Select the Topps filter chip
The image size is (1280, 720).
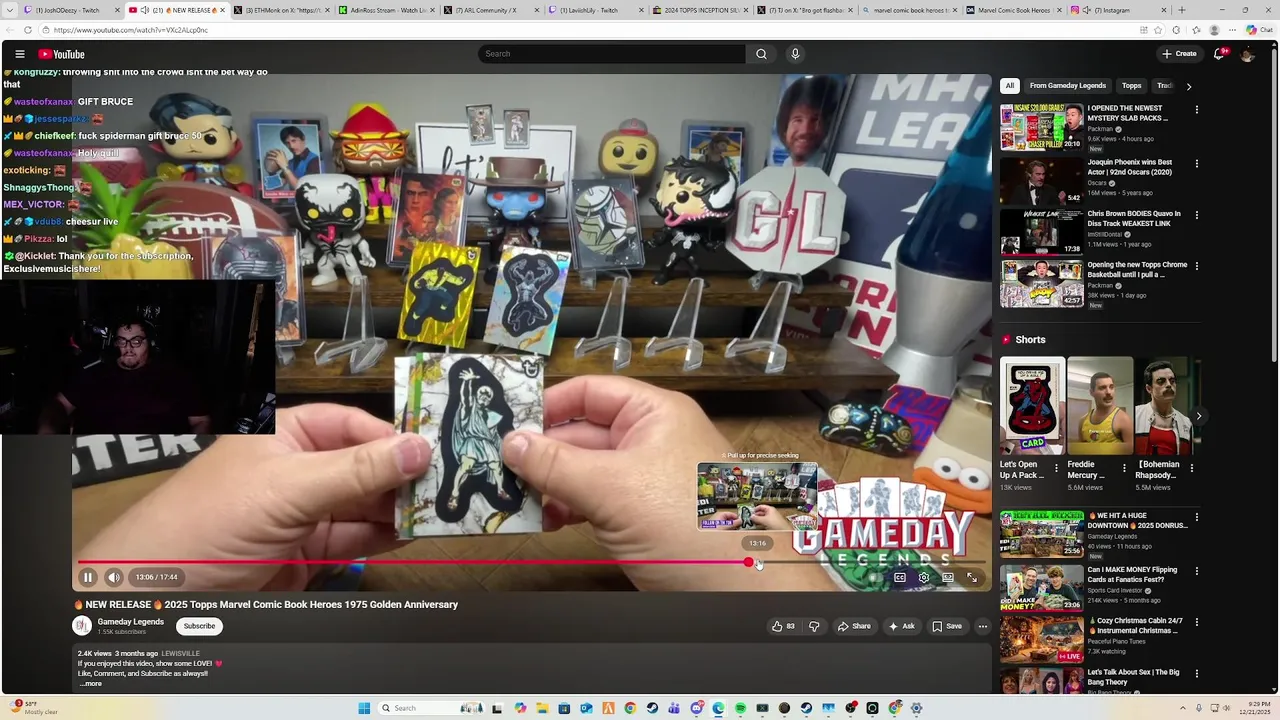pyautogui.click(x=1131, y=86)
